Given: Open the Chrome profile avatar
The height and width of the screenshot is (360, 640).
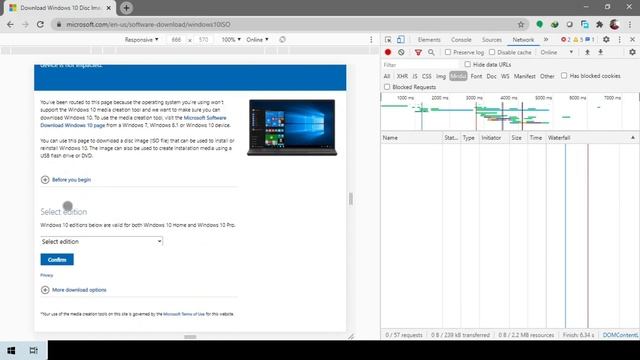Looking at the screenshot, I should point(614,24).
